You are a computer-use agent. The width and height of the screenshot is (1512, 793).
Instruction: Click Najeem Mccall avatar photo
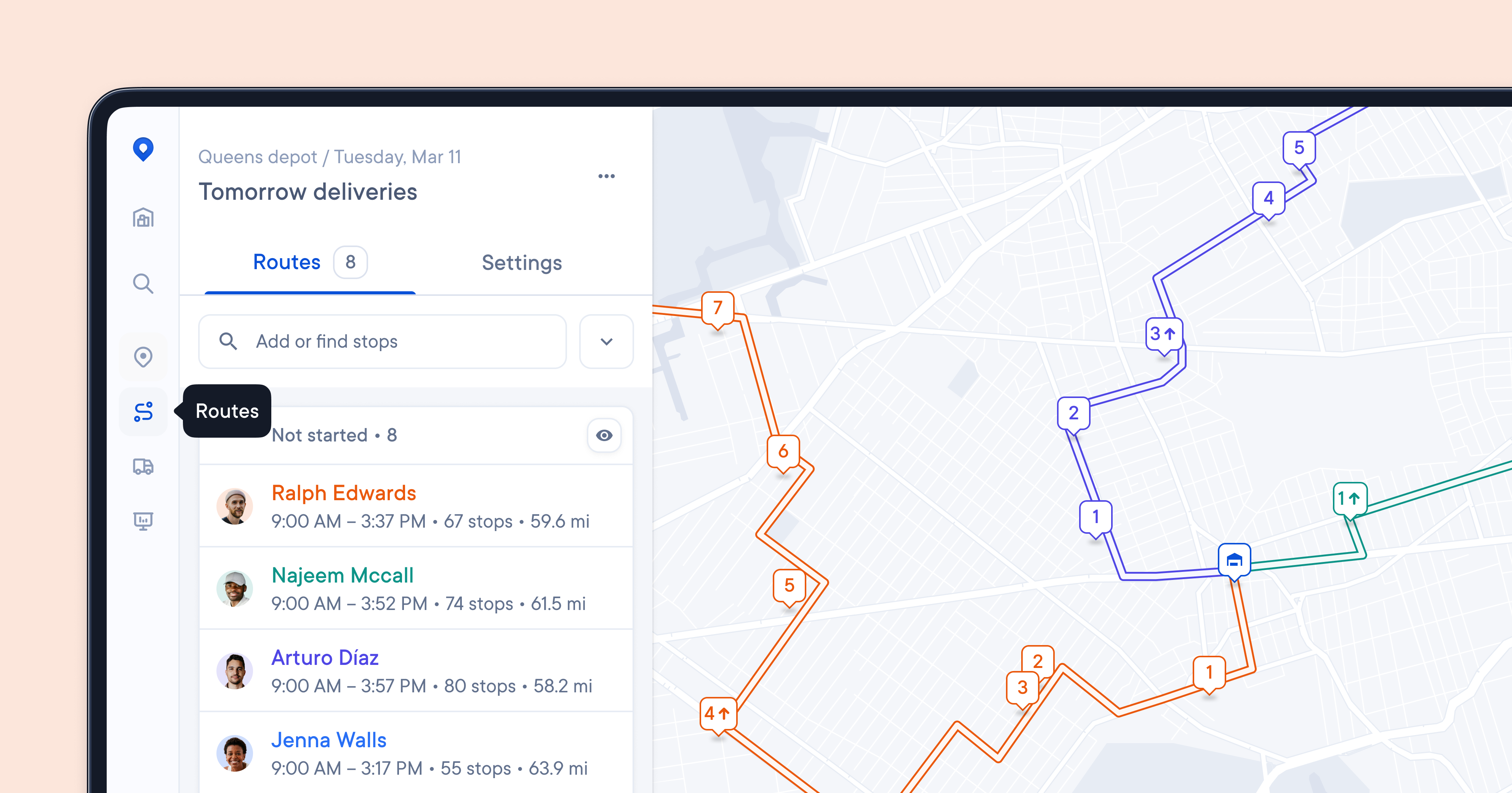click(235, 588)
